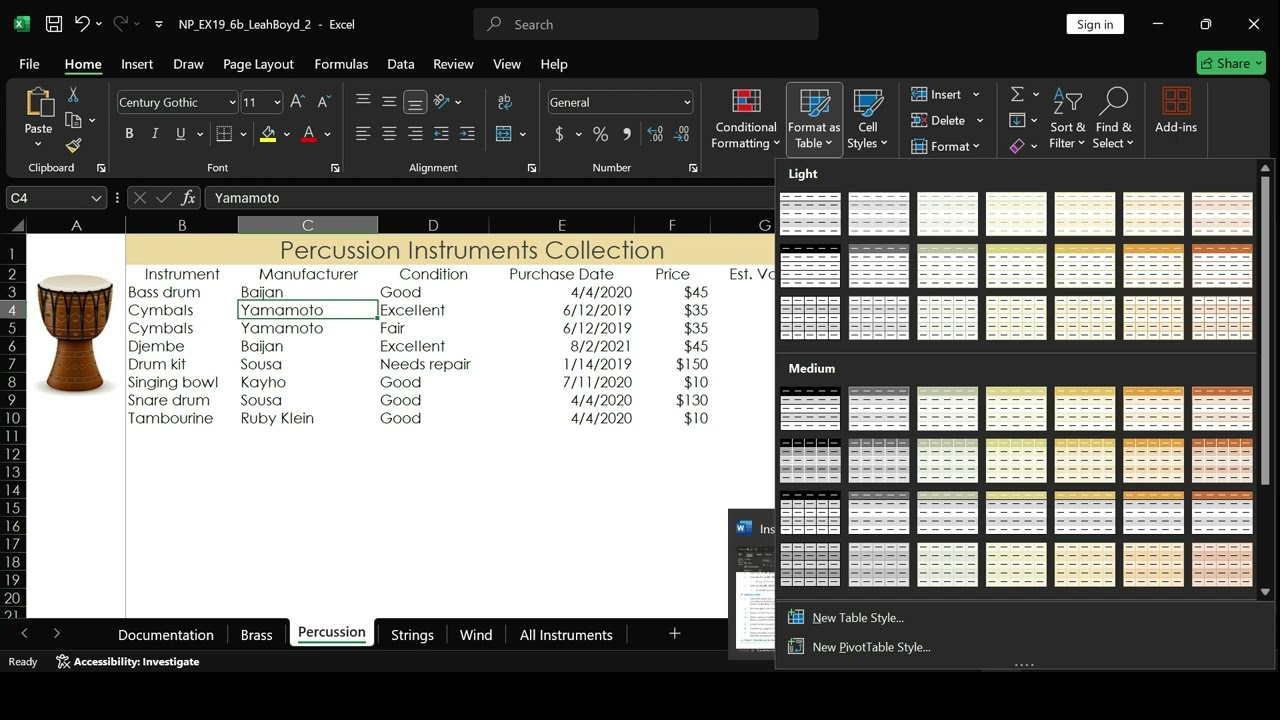Toggle Align Left for cell text
This screenshot has width=1280, height=720.
point(363,134)
